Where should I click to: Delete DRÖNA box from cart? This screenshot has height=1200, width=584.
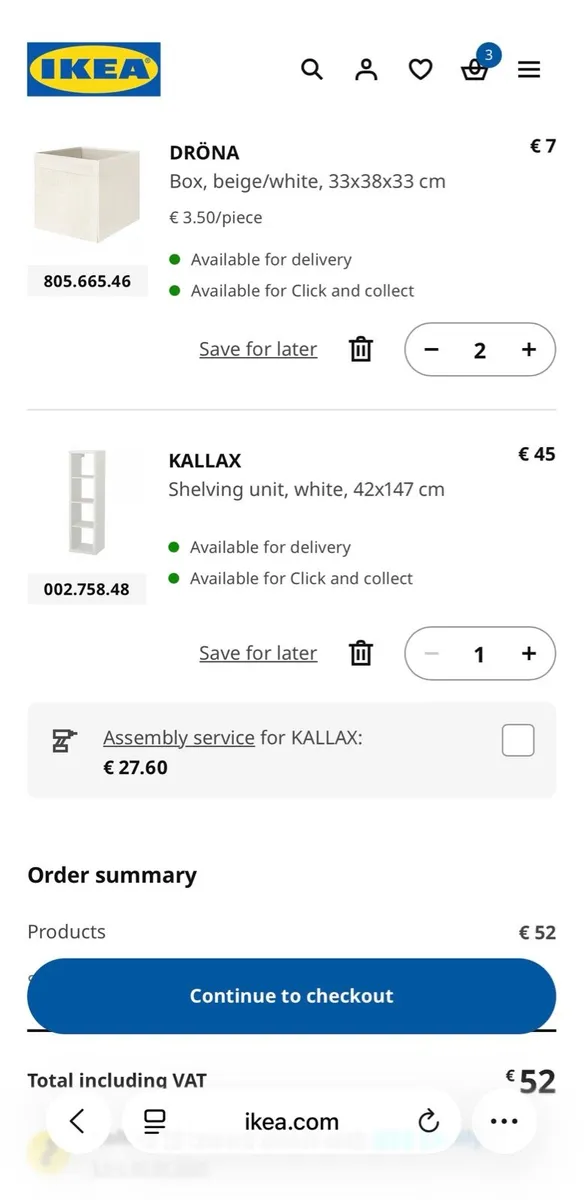(360, 350)
